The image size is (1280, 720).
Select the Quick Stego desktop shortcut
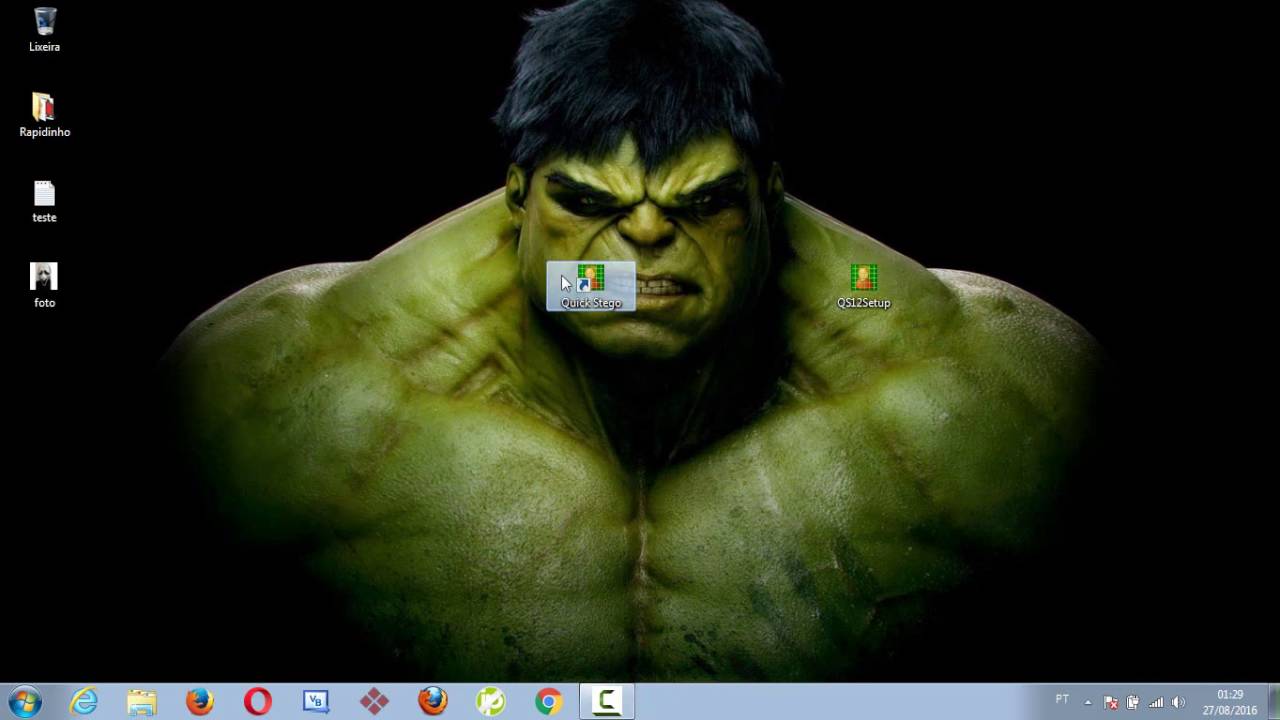tap(590, 286)
